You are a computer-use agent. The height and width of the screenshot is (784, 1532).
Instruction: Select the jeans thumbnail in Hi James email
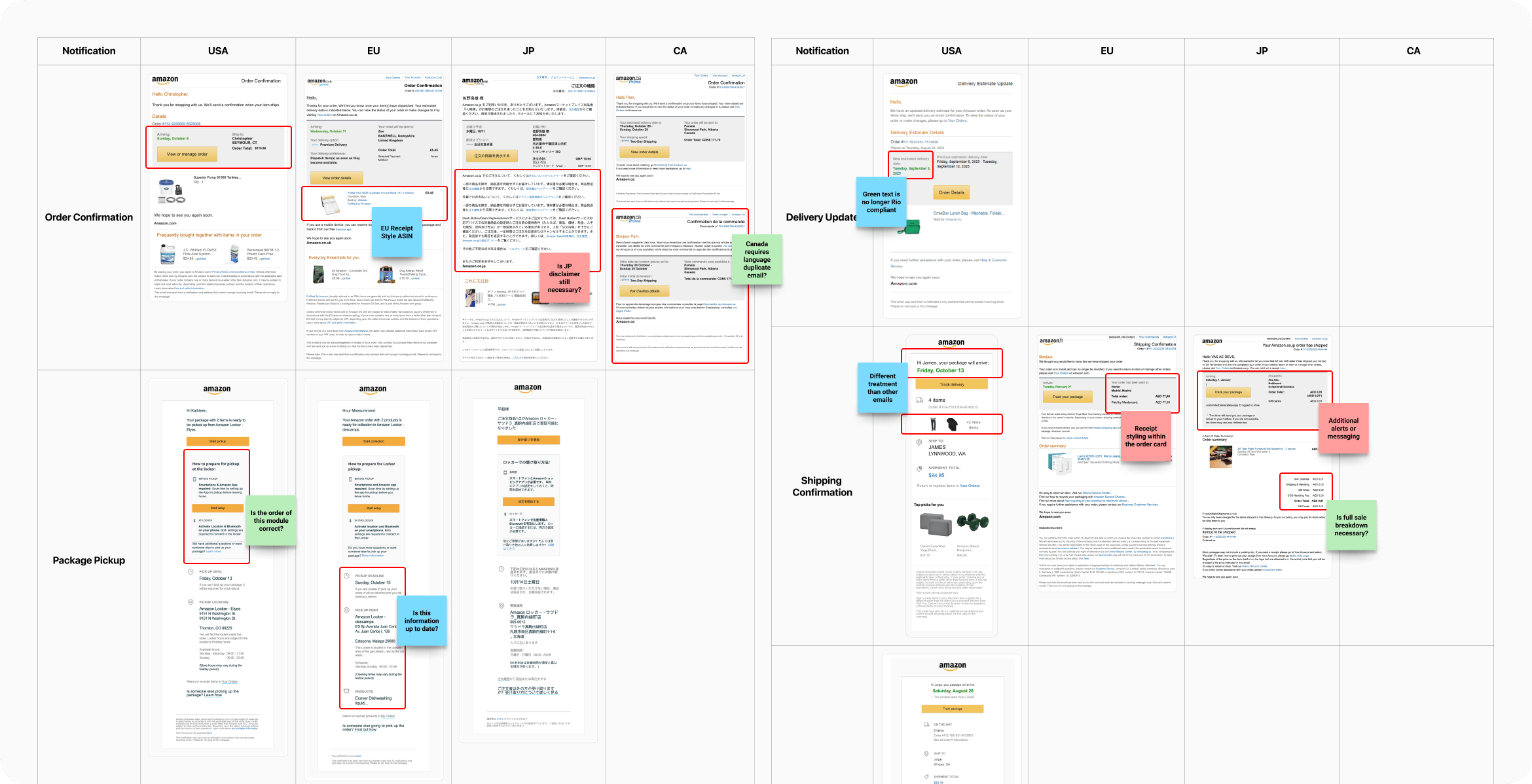[934, 424]
